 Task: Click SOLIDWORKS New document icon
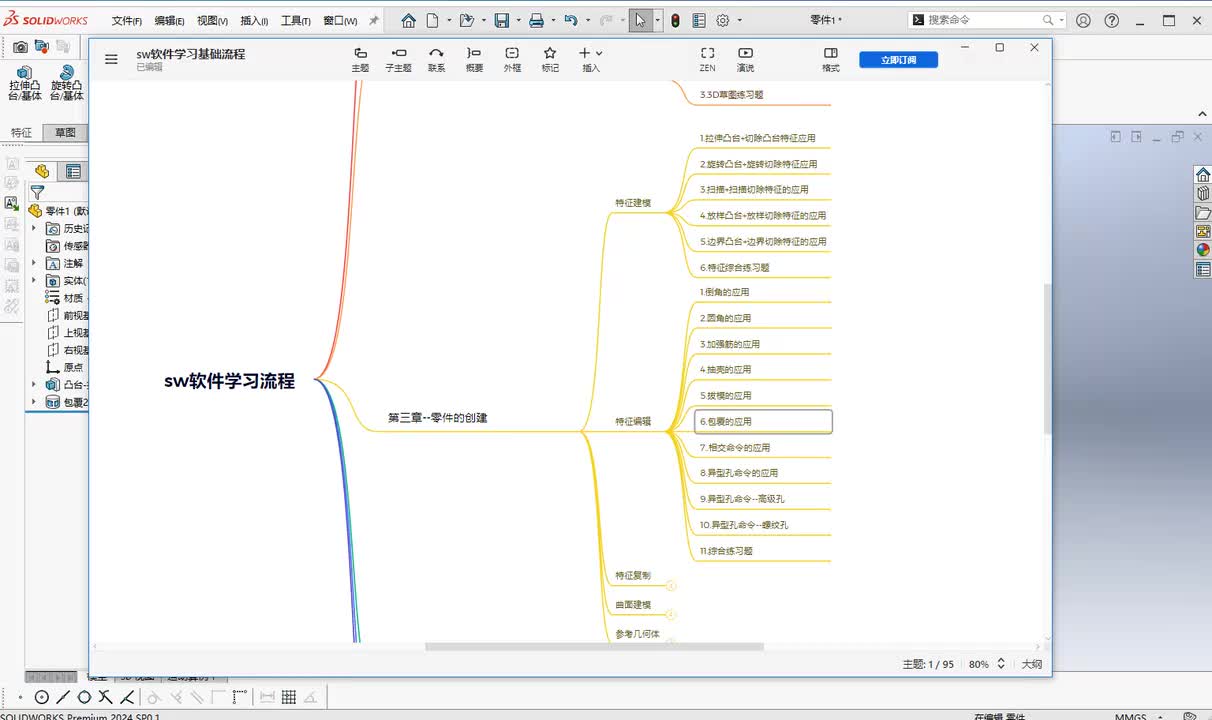tap(433, 20)
